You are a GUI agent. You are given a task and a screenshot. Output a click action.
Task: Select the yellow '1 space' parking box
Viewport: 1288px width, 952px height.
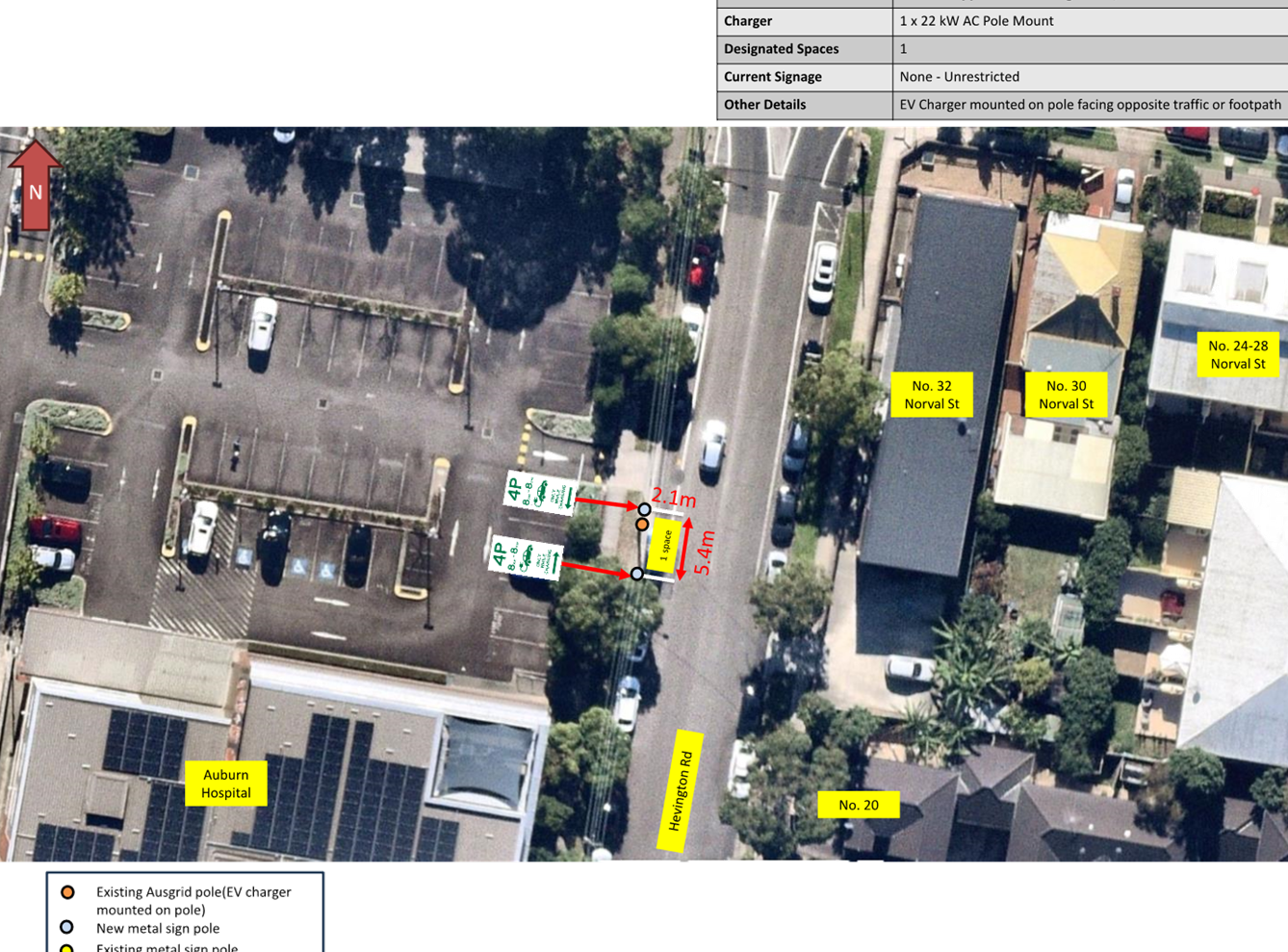click(665, 546)
